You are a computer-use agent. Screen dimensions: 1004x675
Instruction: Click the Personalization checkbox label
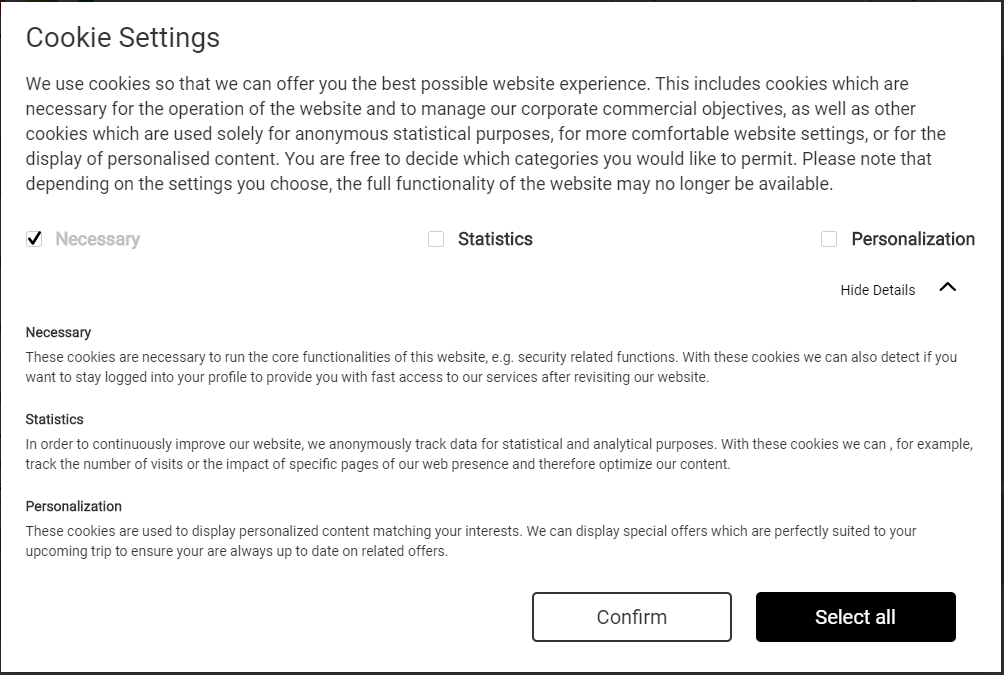pos(912,239)
